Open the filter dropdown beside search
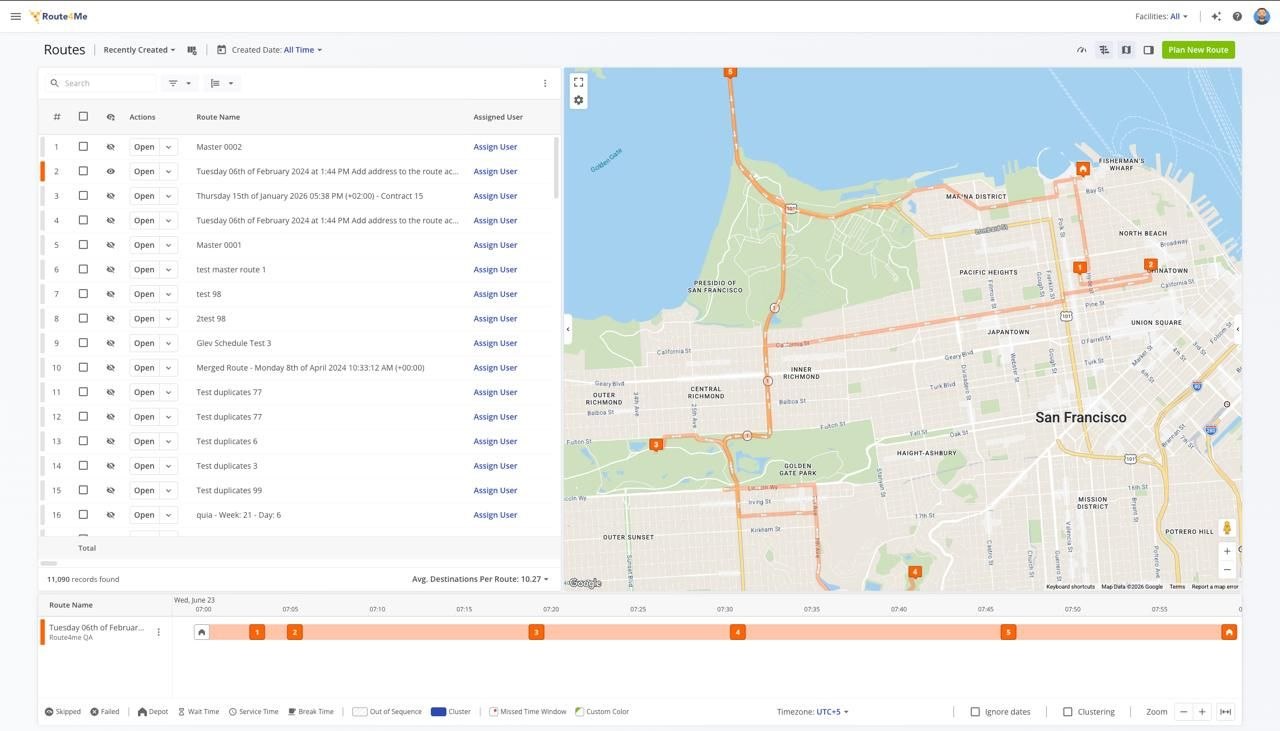The height and width of the screenshot is (731, 1280). 180,83
